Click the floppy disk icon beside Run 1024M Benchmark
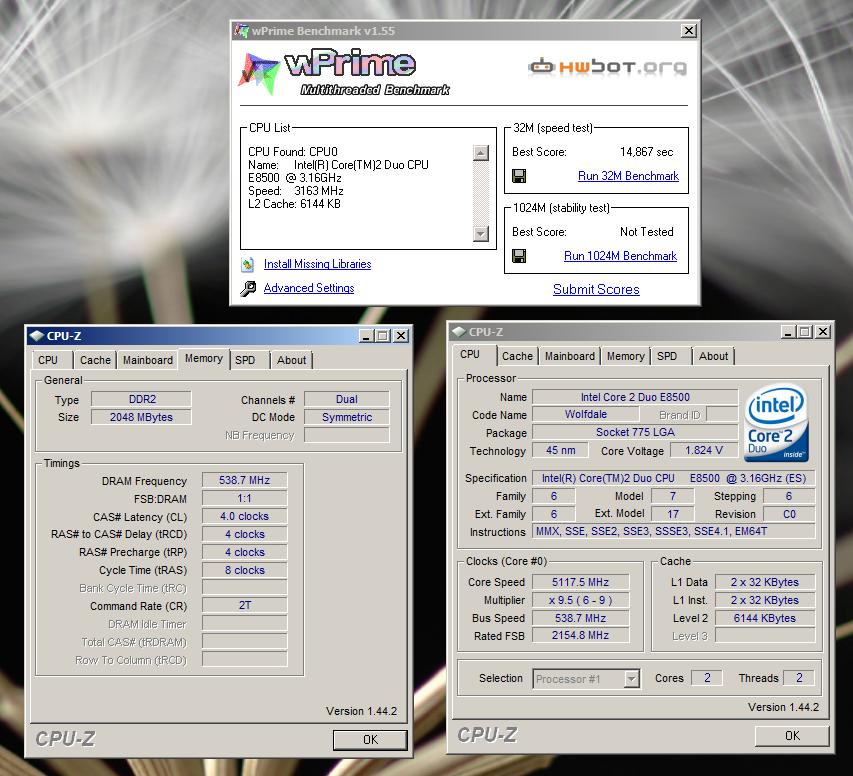The height and width of the screenshot is (776, 853). pos(519,256)
